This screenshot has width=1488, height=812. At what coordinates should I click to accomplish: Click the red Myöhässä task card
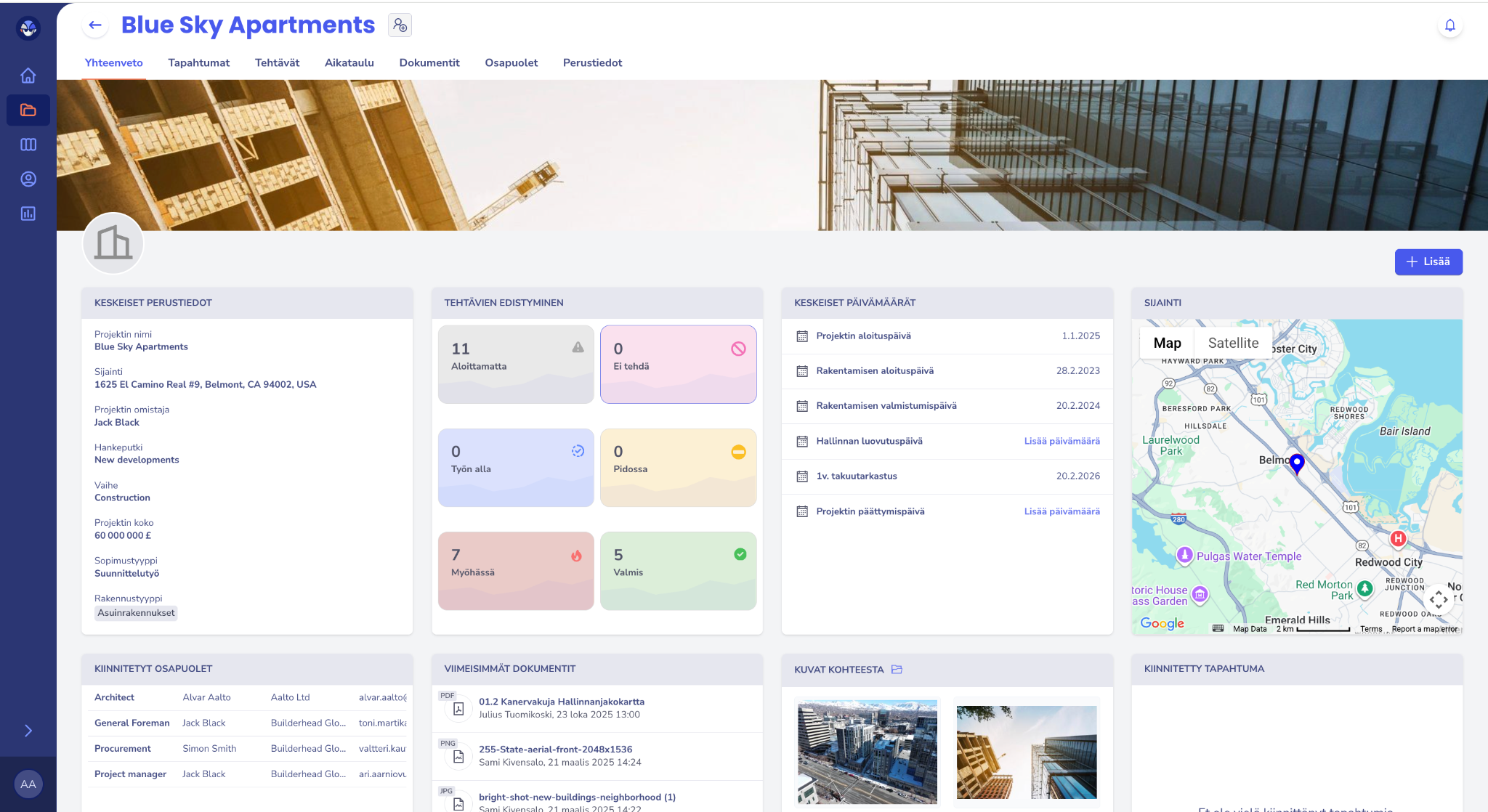coord(516,571)
